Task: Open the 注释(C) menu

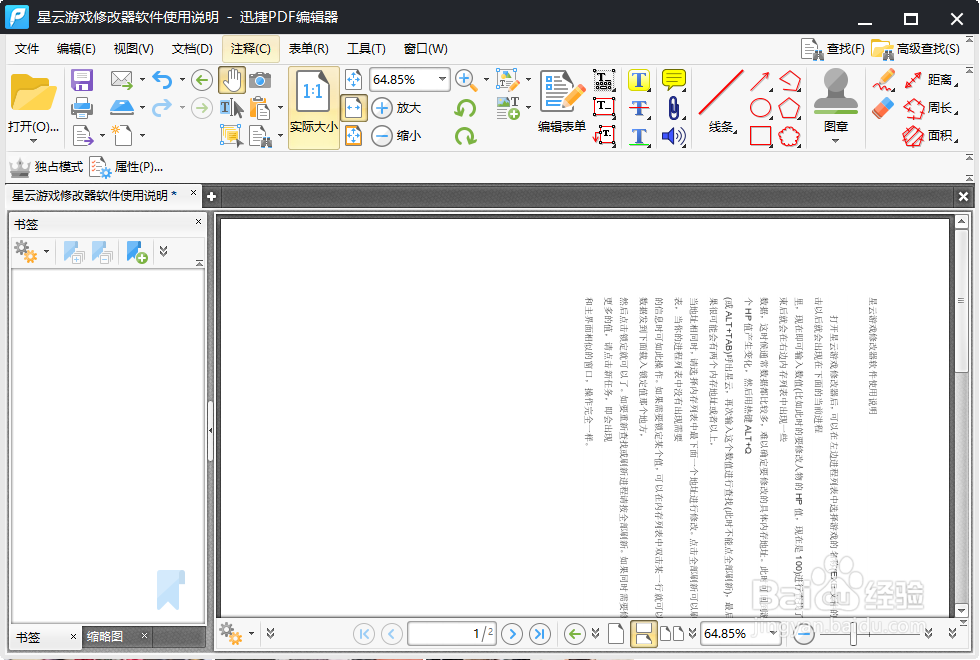Action: tap(251, 49)
